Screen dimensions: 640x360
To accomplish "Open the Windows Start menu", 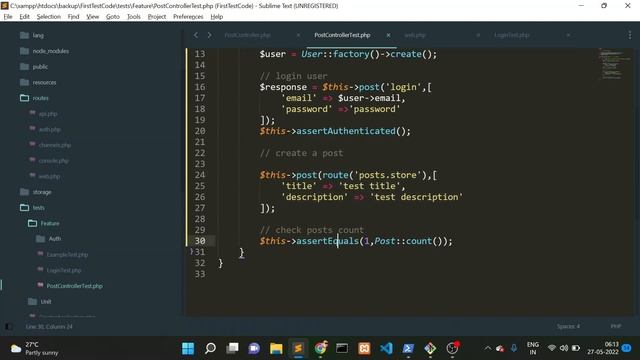I will coord(188,348).
